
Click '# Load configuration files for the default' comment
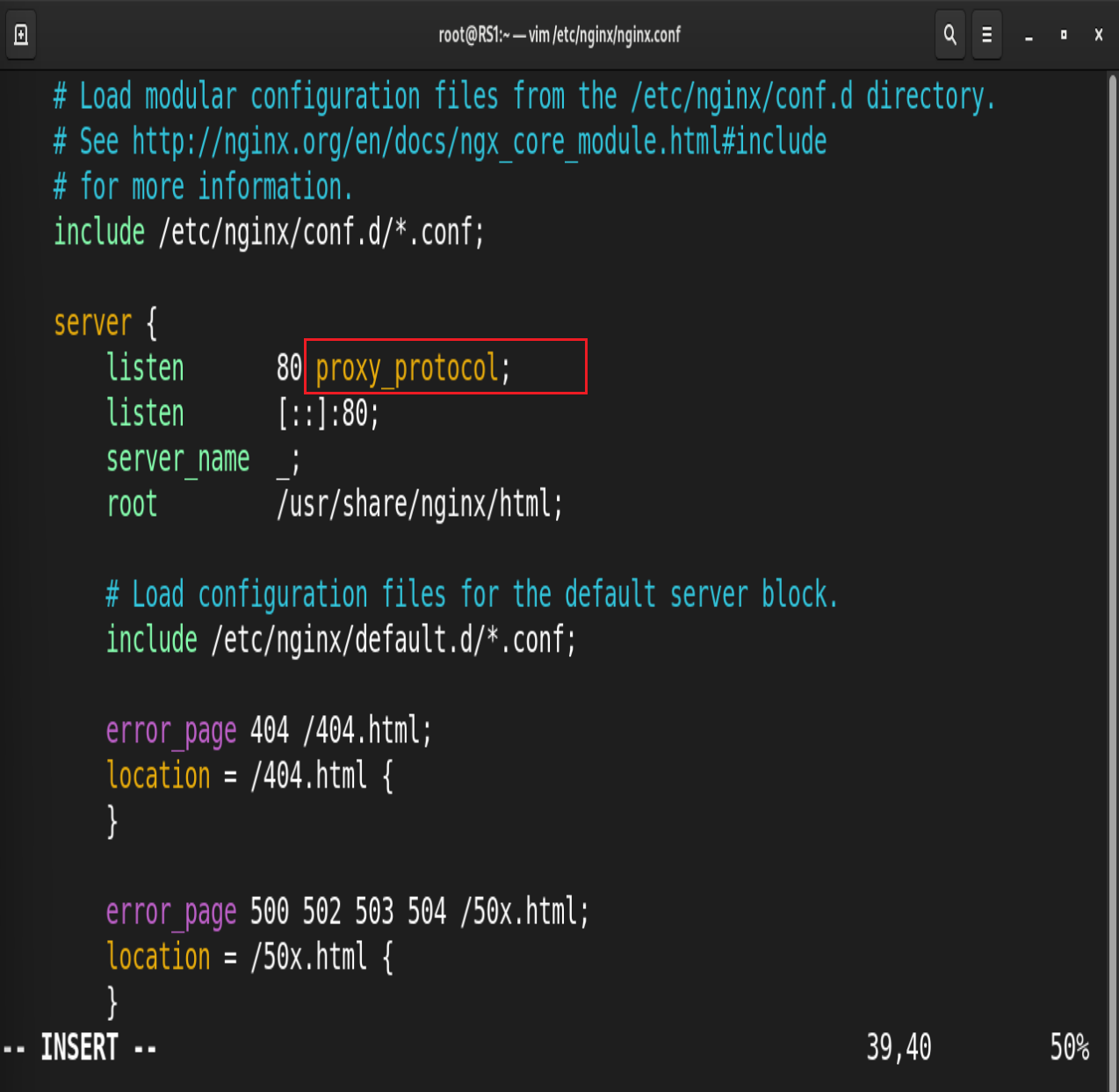pos(472,595)
